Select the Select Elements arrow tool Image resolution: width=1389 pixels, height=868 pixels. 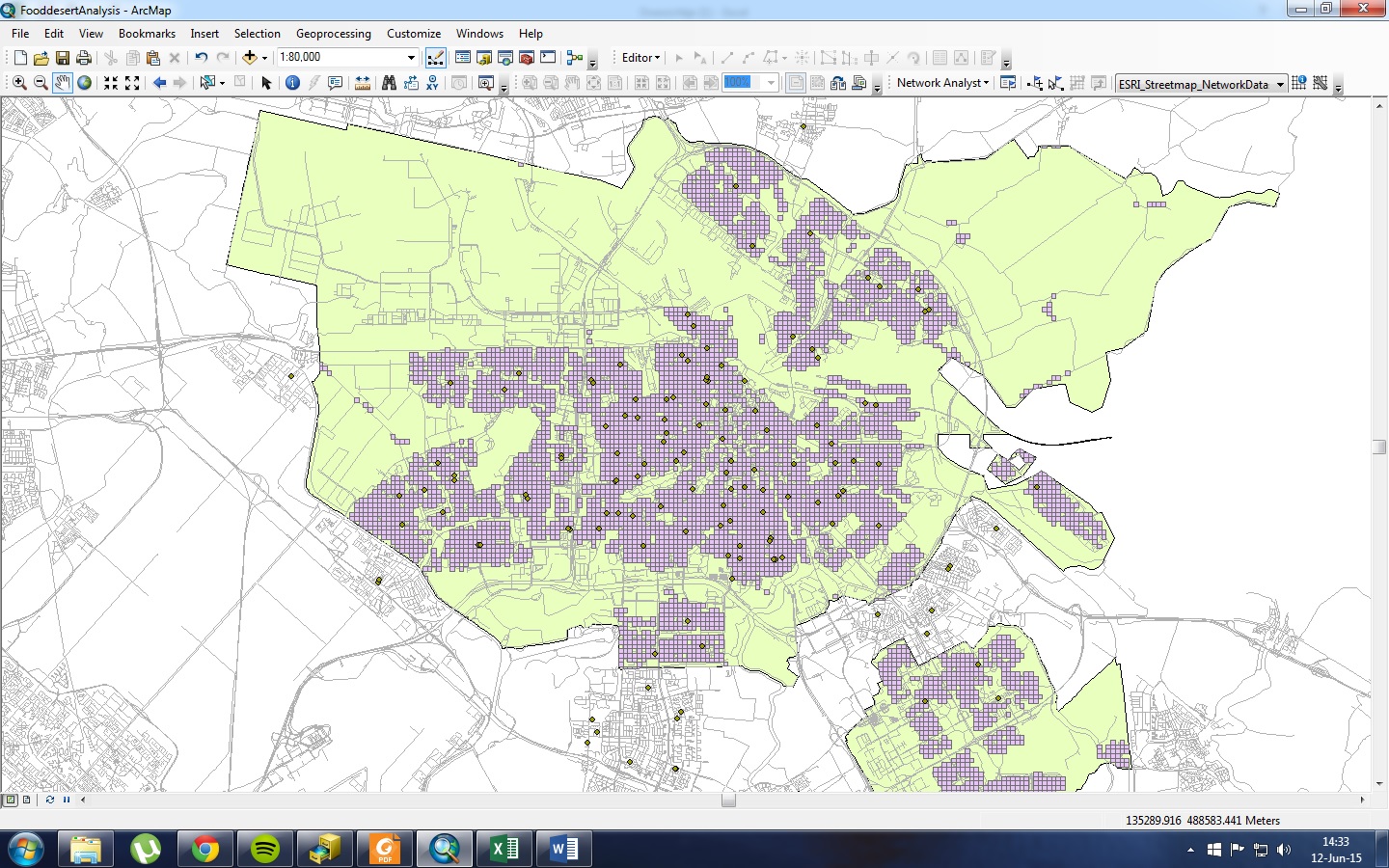click(266, 83)
